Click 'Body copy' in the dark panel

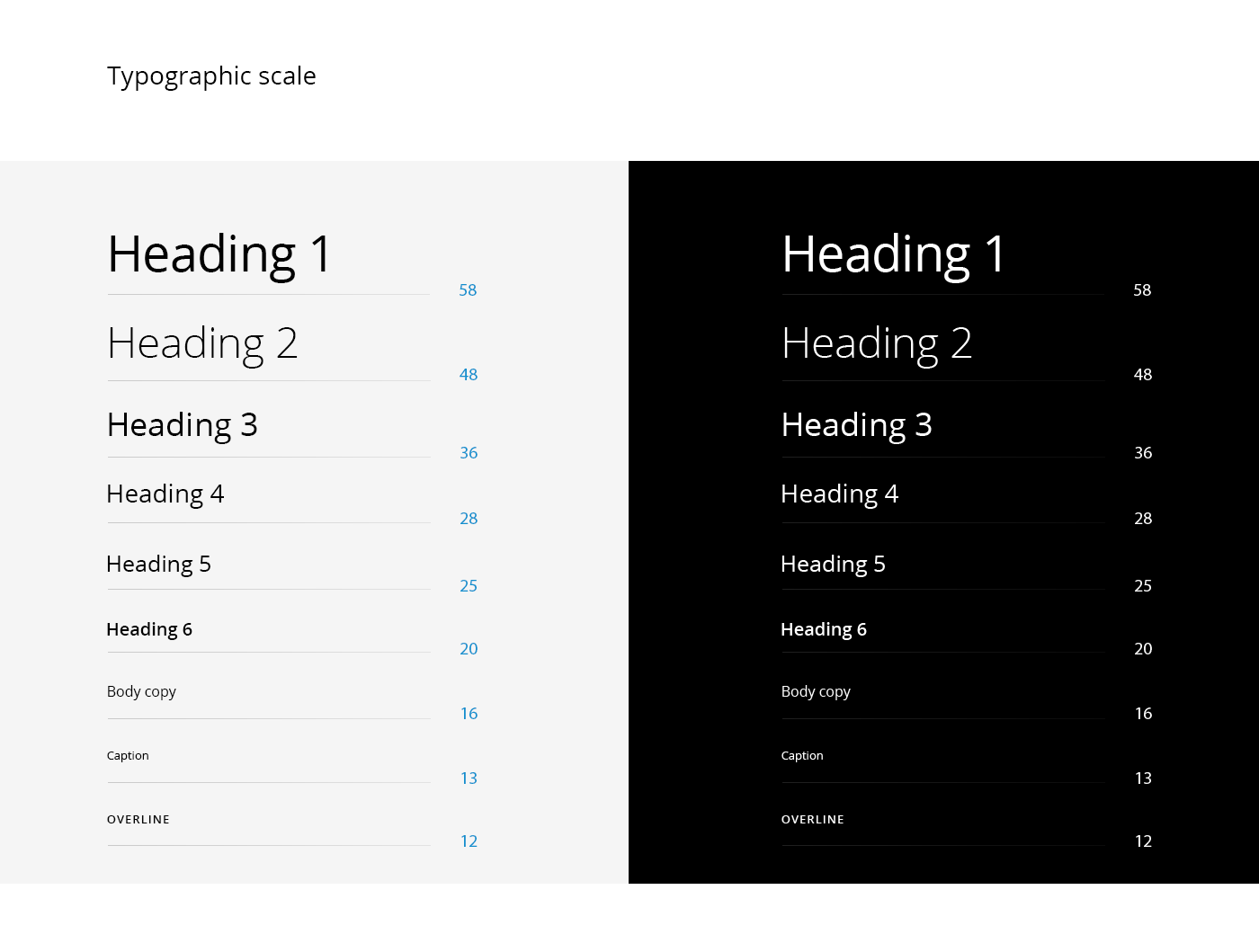pos(816,691)
